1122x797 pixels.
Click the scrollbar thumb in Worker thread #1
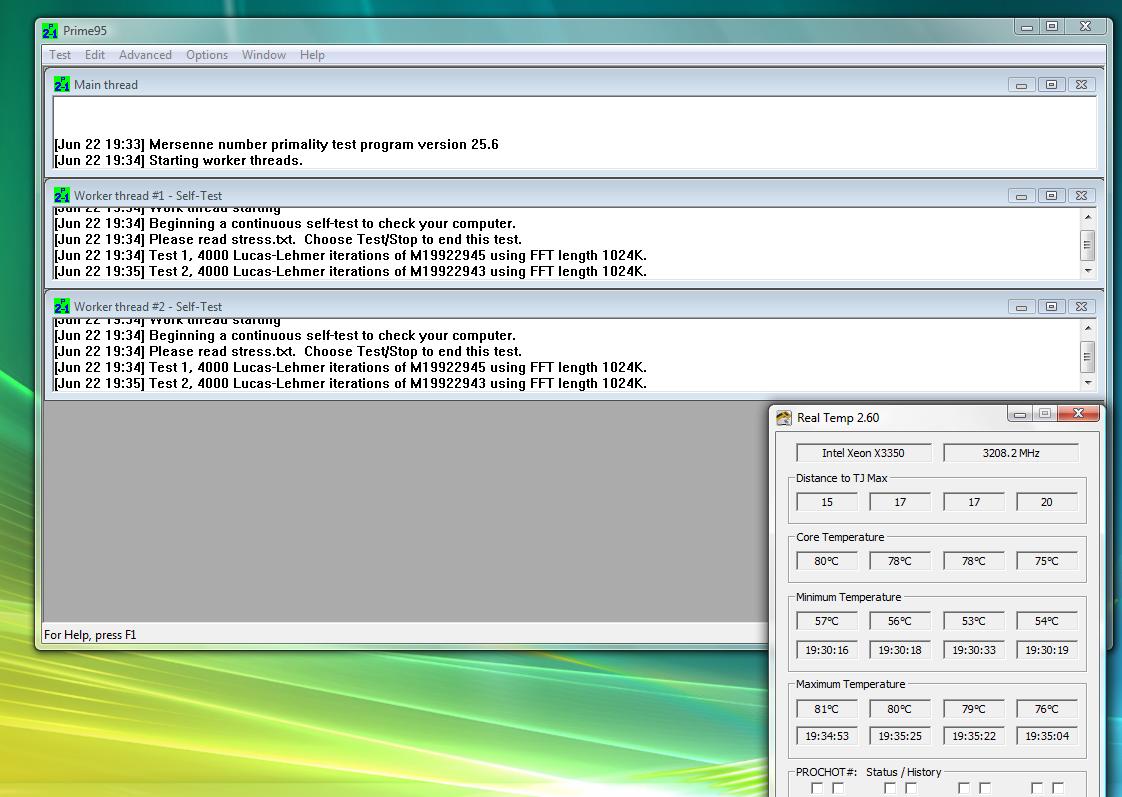point(1088,245)
